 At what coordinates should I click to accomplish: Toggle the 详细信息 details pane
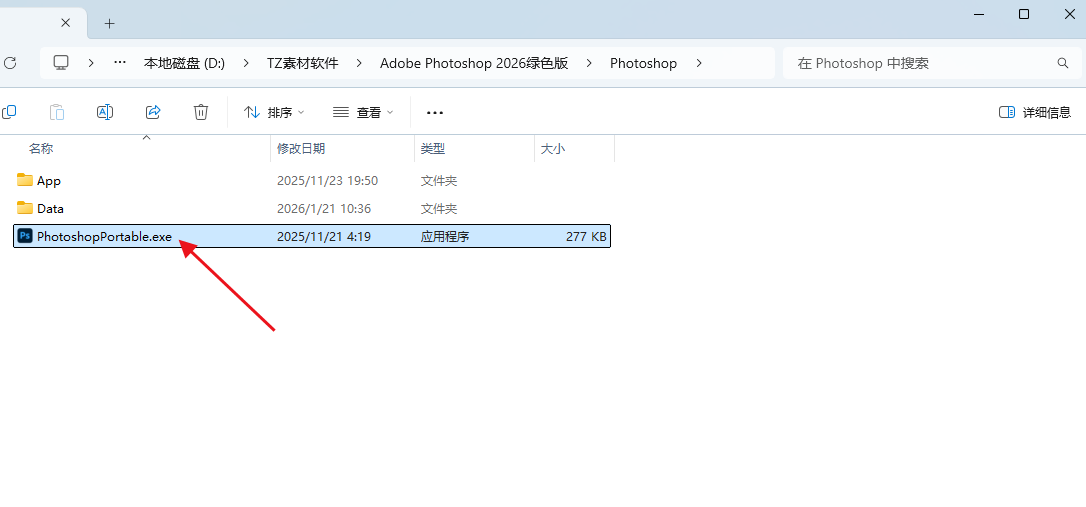tap(1035, 112)
